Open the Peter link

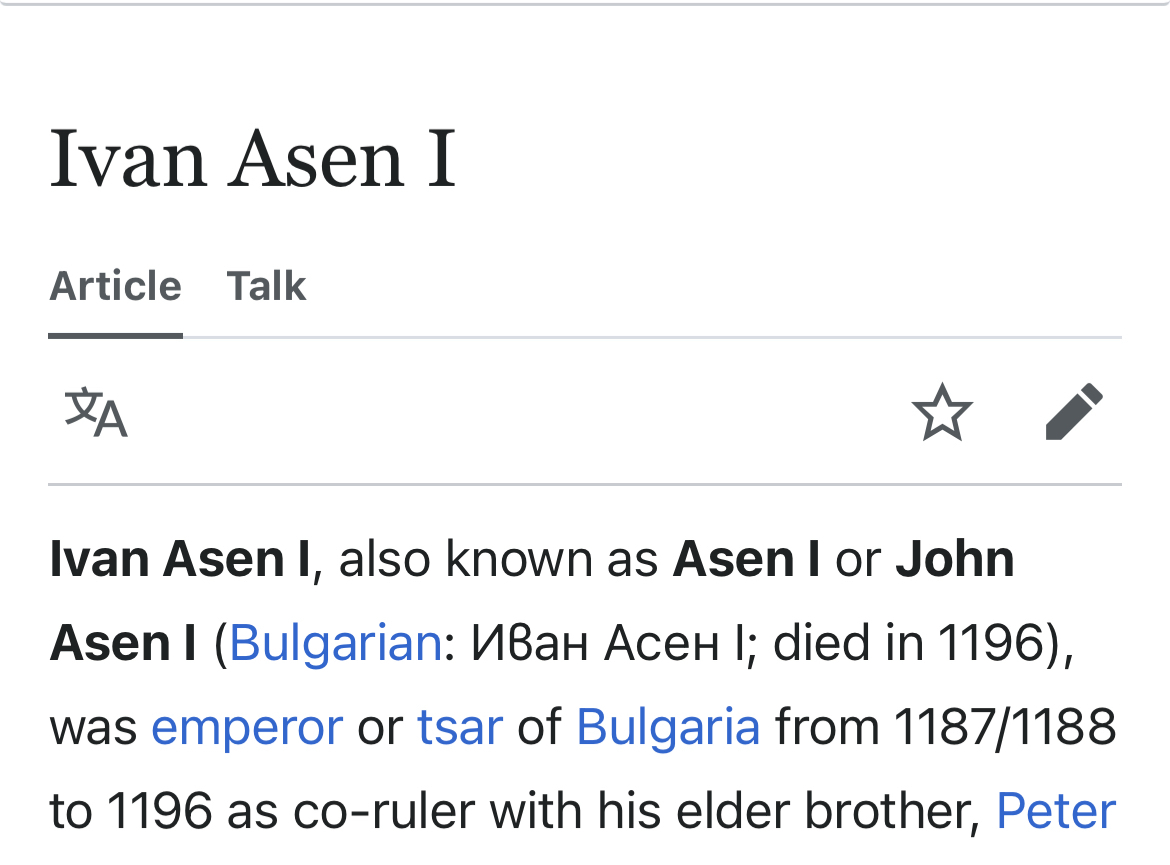[1056, 811]
